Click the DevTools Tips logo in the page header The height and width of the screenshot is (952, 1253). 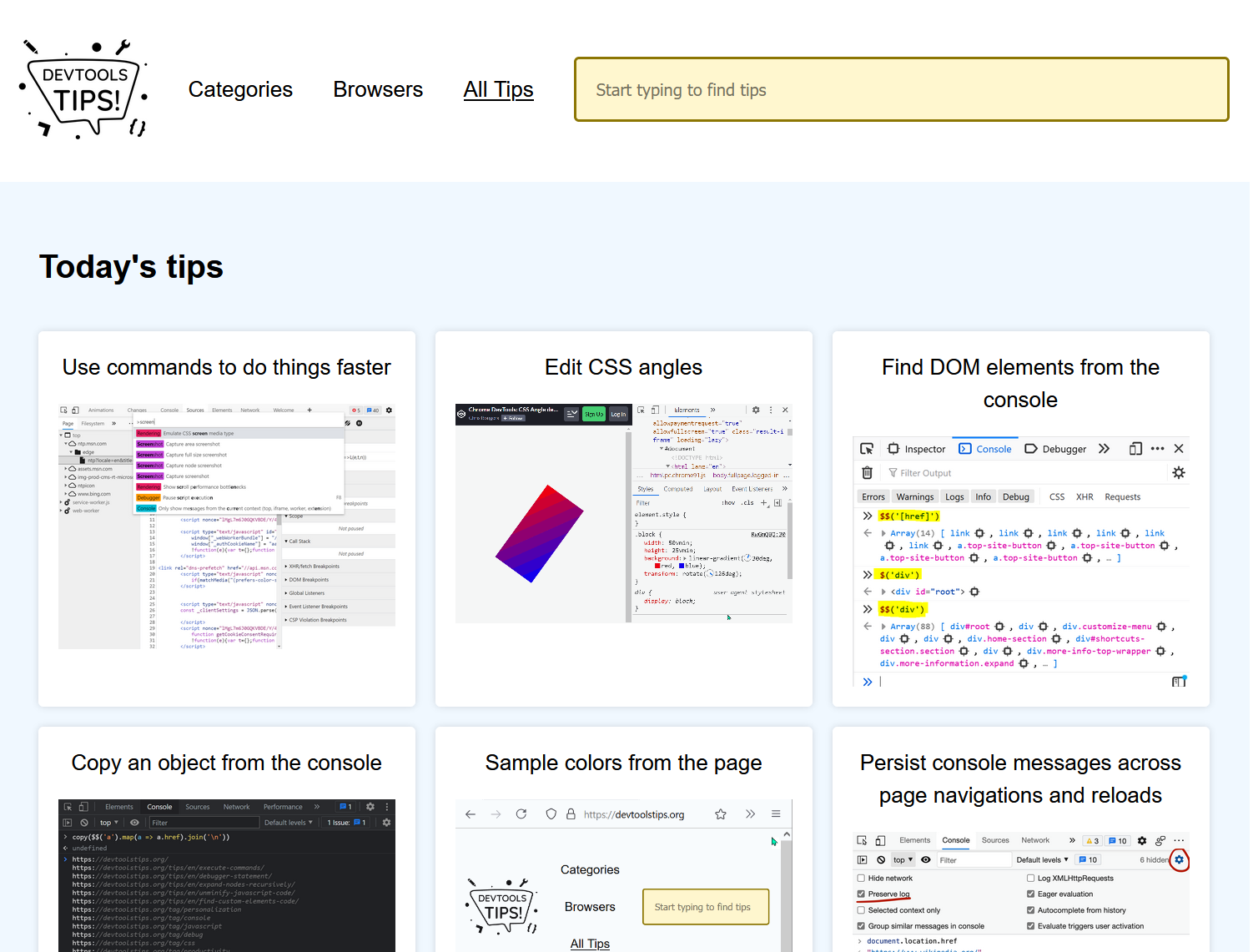point(83,88)
